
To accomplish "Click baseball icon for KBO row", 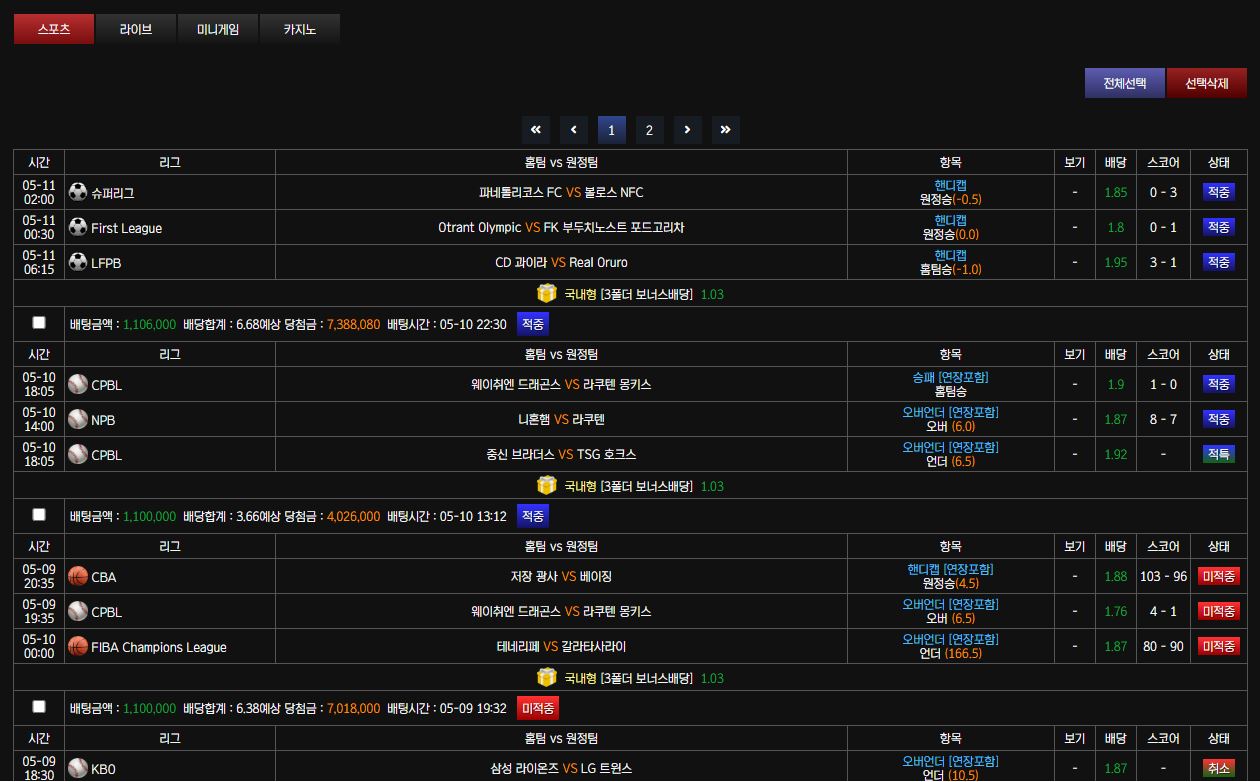I will (78, 768).
